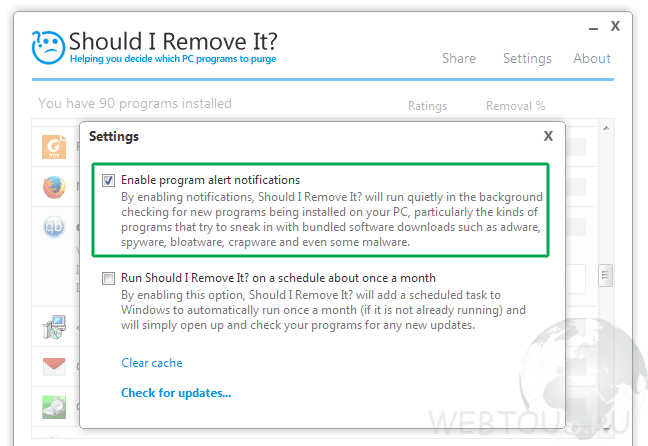Click the sad face app logo

click(x=48, y=47)
